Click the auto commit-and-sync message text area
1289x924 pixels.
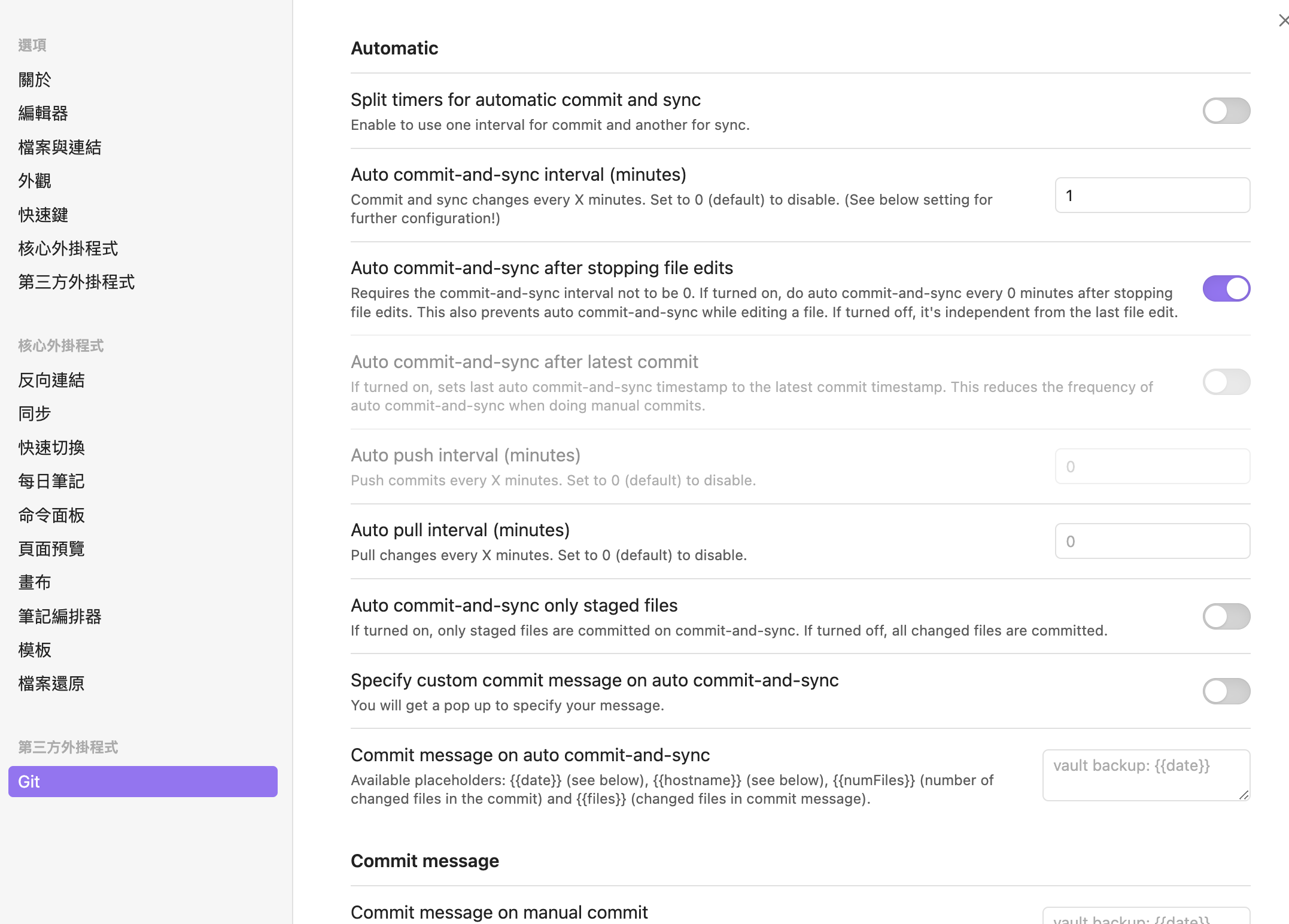click(x=1145, y=775)
